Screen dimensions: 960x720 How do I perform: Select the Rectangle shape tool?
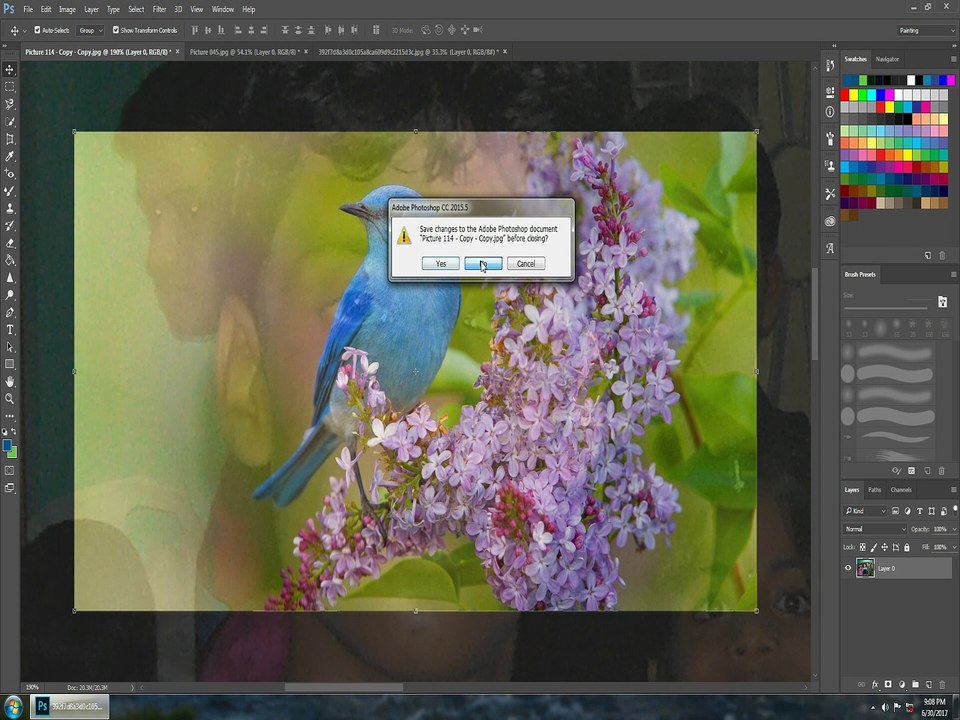(10, 364)
